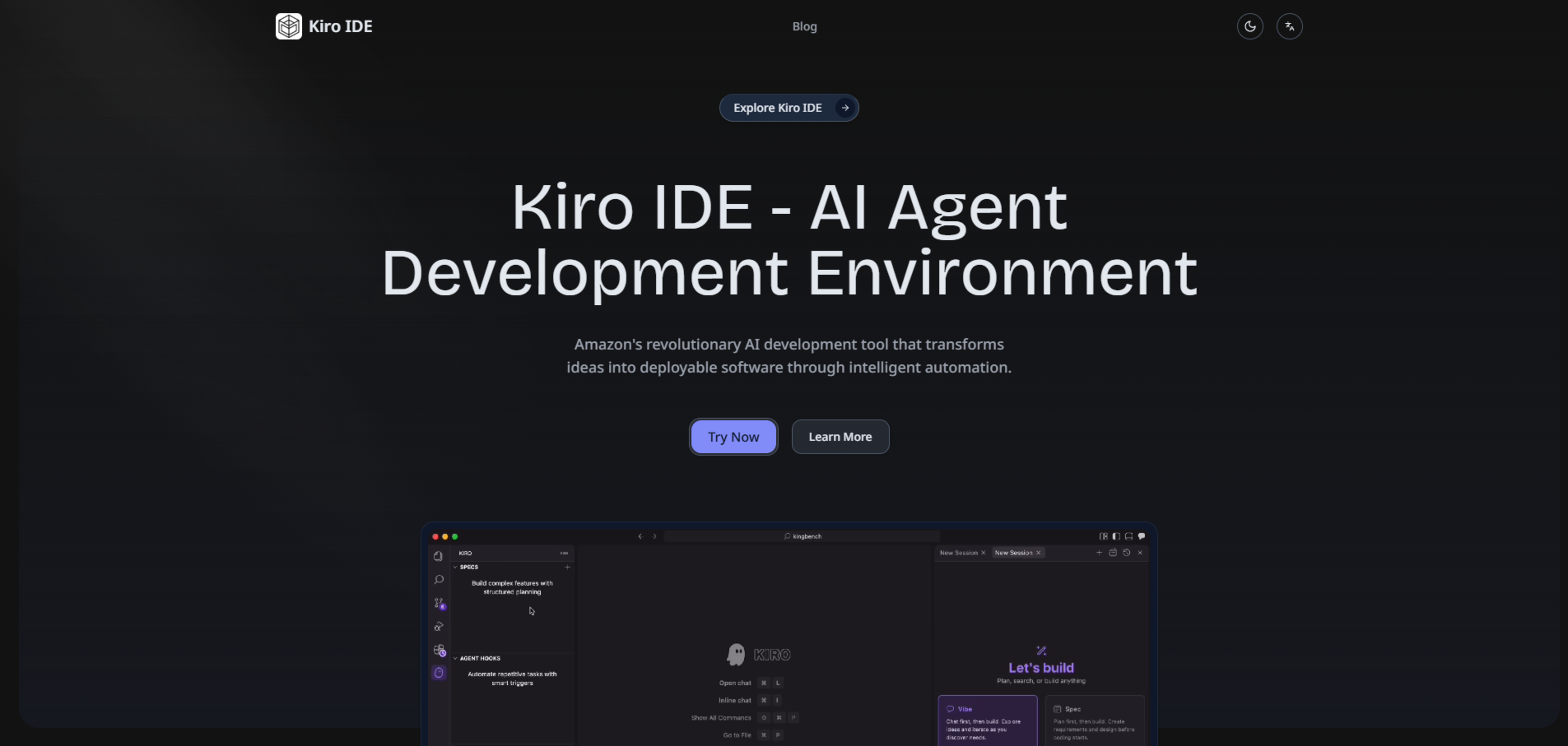Click the Kiro IDE cube logo
This screenshot has height=746, width=1568.
(x=289, y=26)
